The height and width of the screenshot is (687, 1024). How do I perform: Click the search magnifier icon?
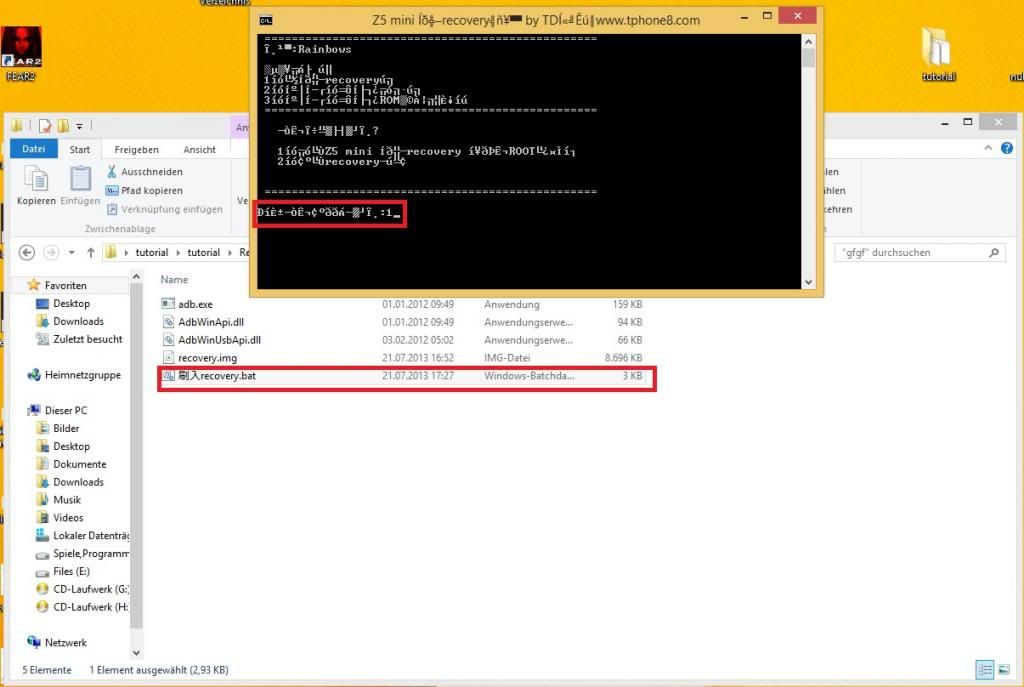pyautogui.click(x=994, y=253)
